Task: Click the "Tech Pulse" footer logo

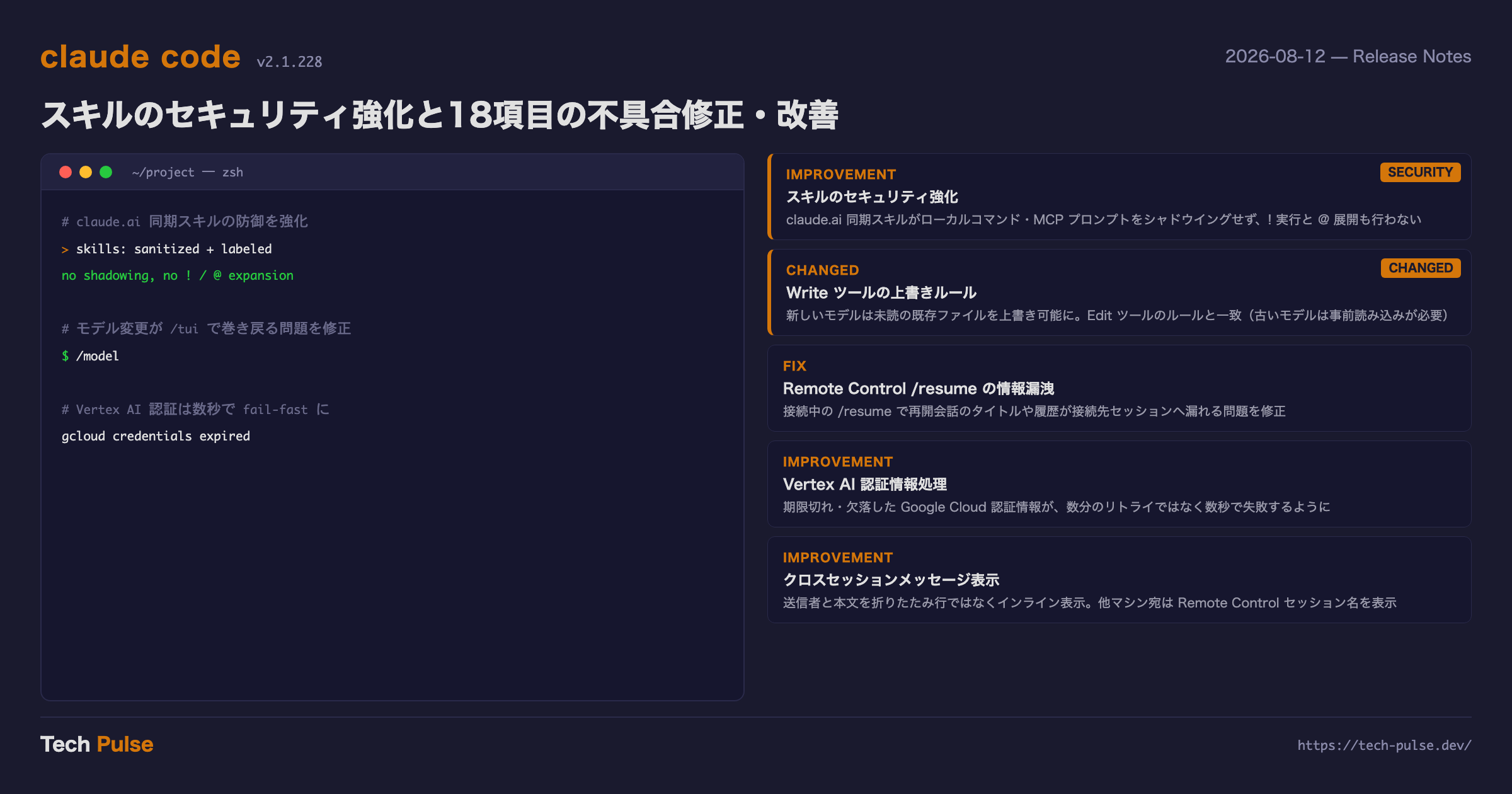Action: (x=97, y=744)
